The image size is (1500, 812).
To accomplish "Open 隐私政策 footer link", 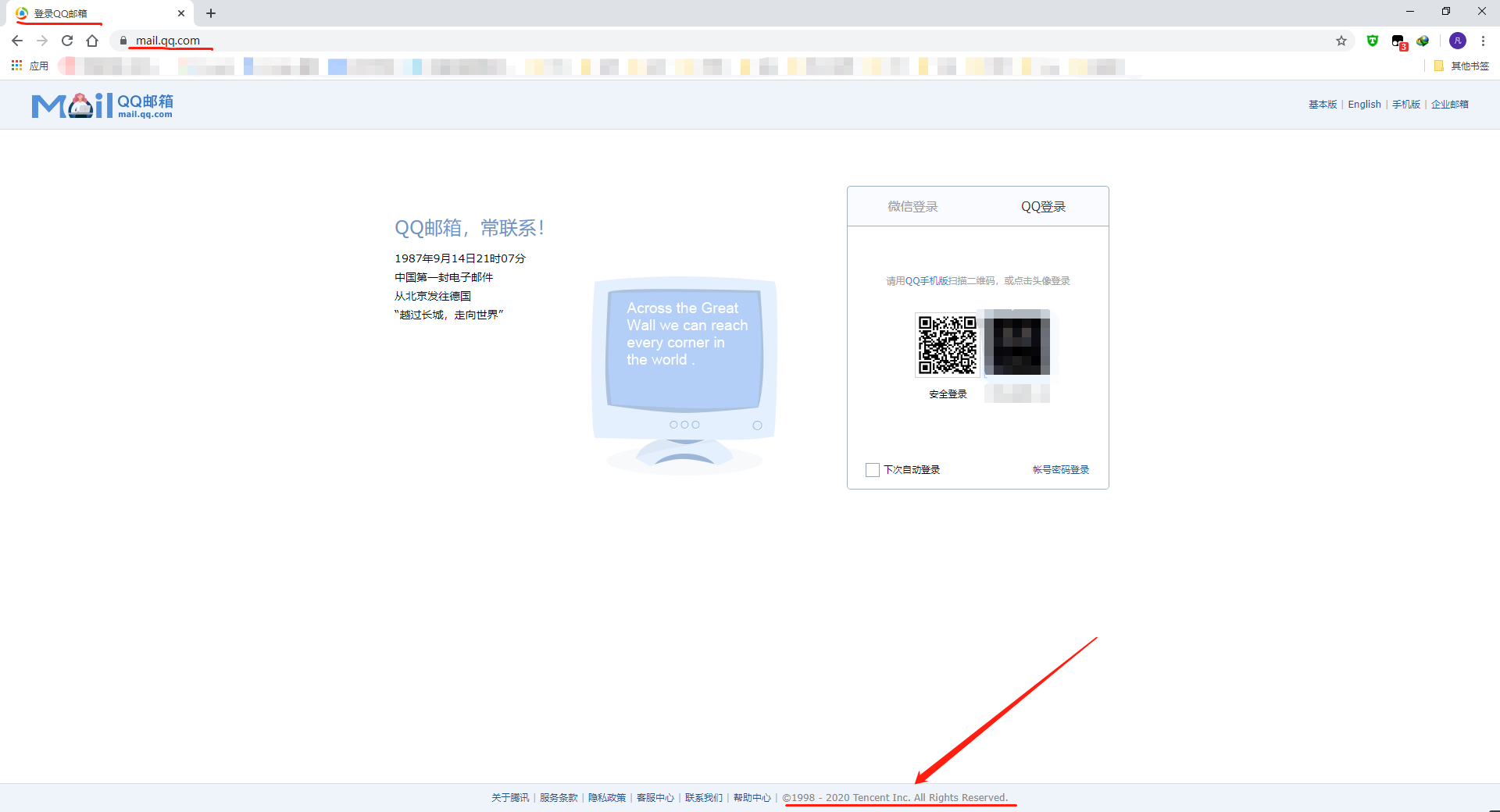I will click(607, 798).
